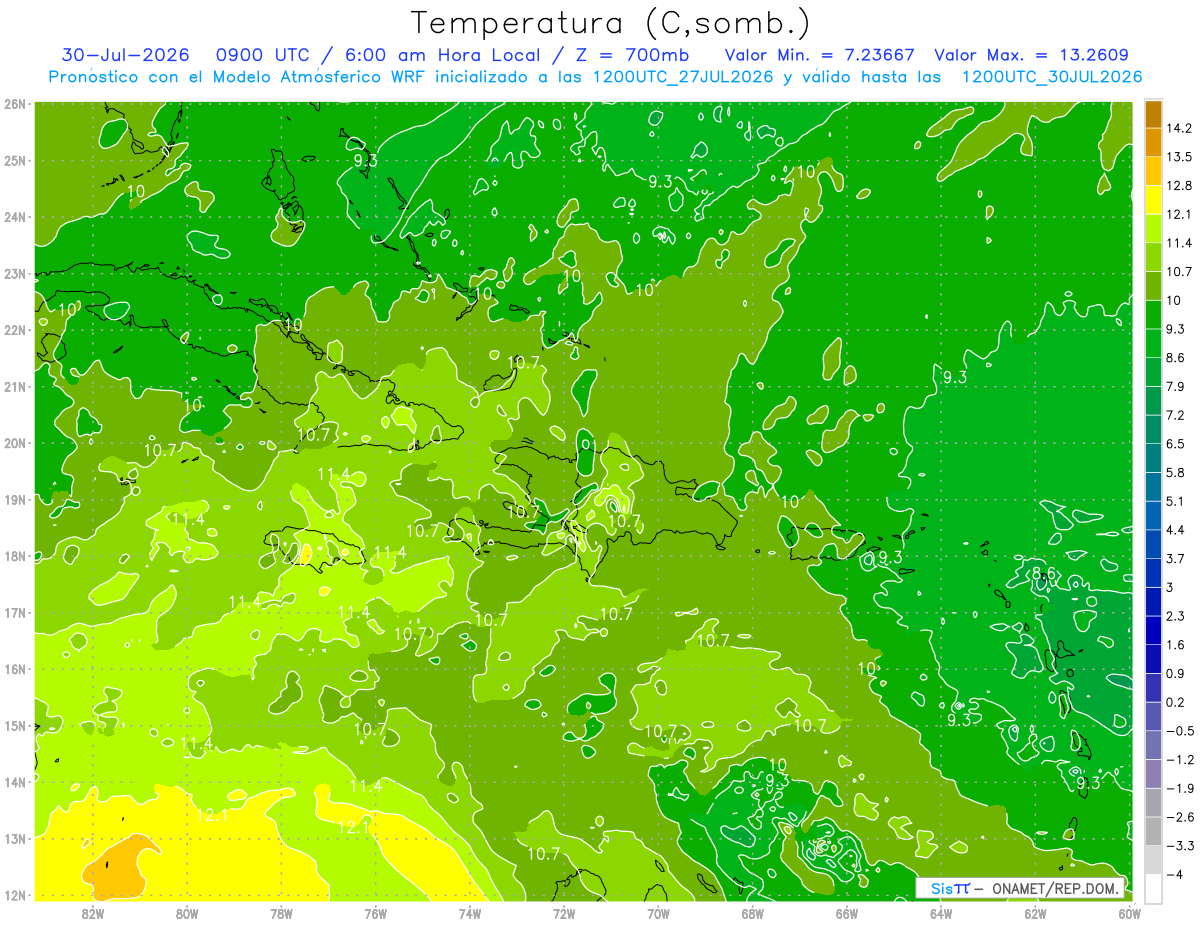Click the "24N" latitude axis label
The image size is (1200, 927).
[14, 217]
